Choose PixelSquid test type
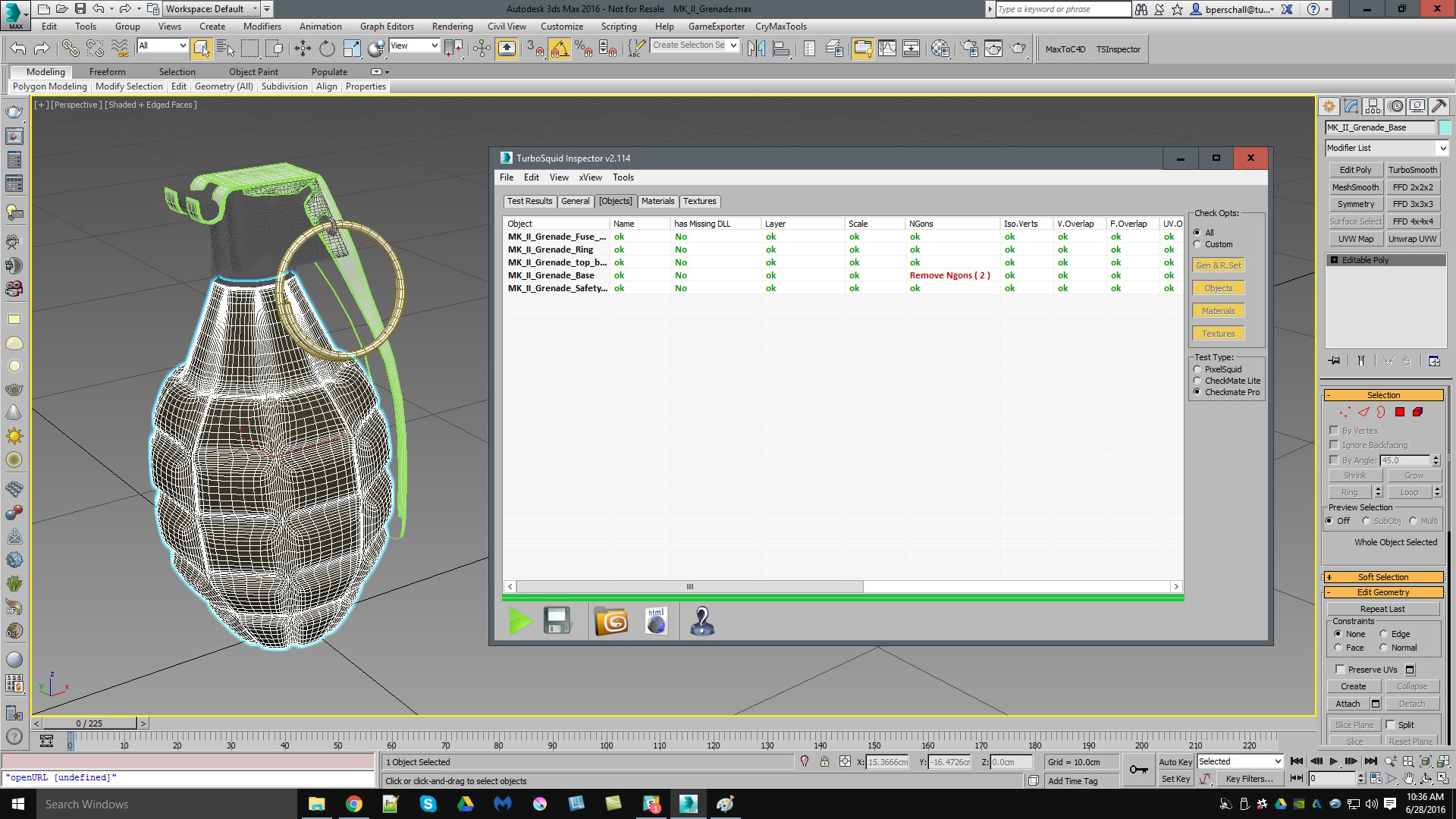The image size is (1456, 819). pyautogui.click(x=1197, y=369)
